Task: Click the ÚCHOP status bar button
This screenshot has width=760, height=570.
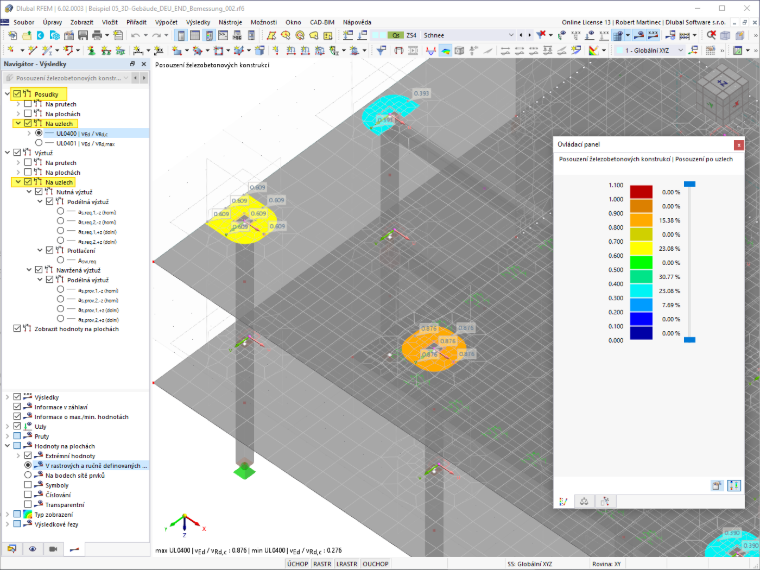Action: pos(297,564)
